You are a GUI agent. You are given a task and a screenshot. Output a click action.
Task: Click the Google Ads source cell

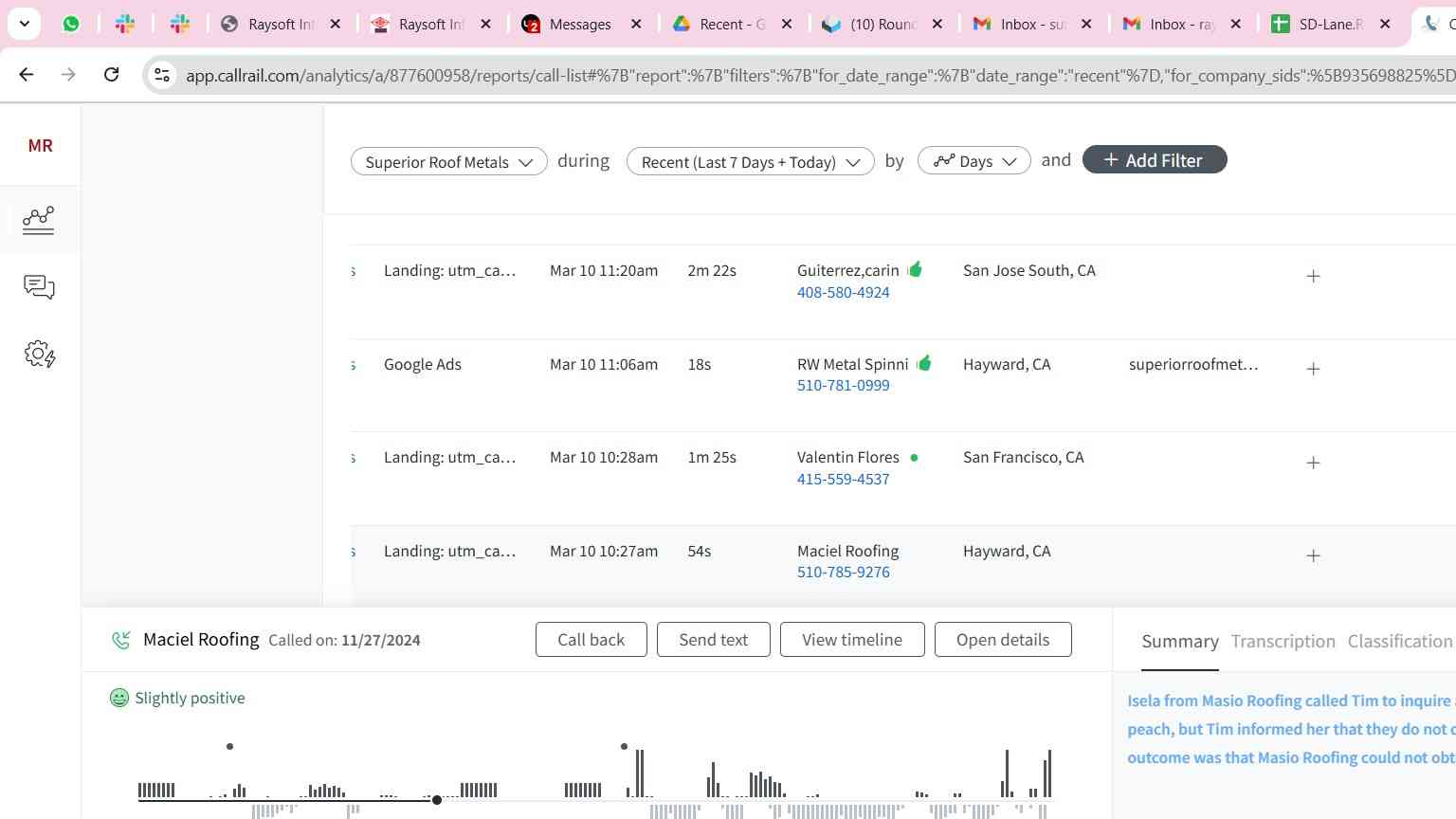tap(423, 364)
